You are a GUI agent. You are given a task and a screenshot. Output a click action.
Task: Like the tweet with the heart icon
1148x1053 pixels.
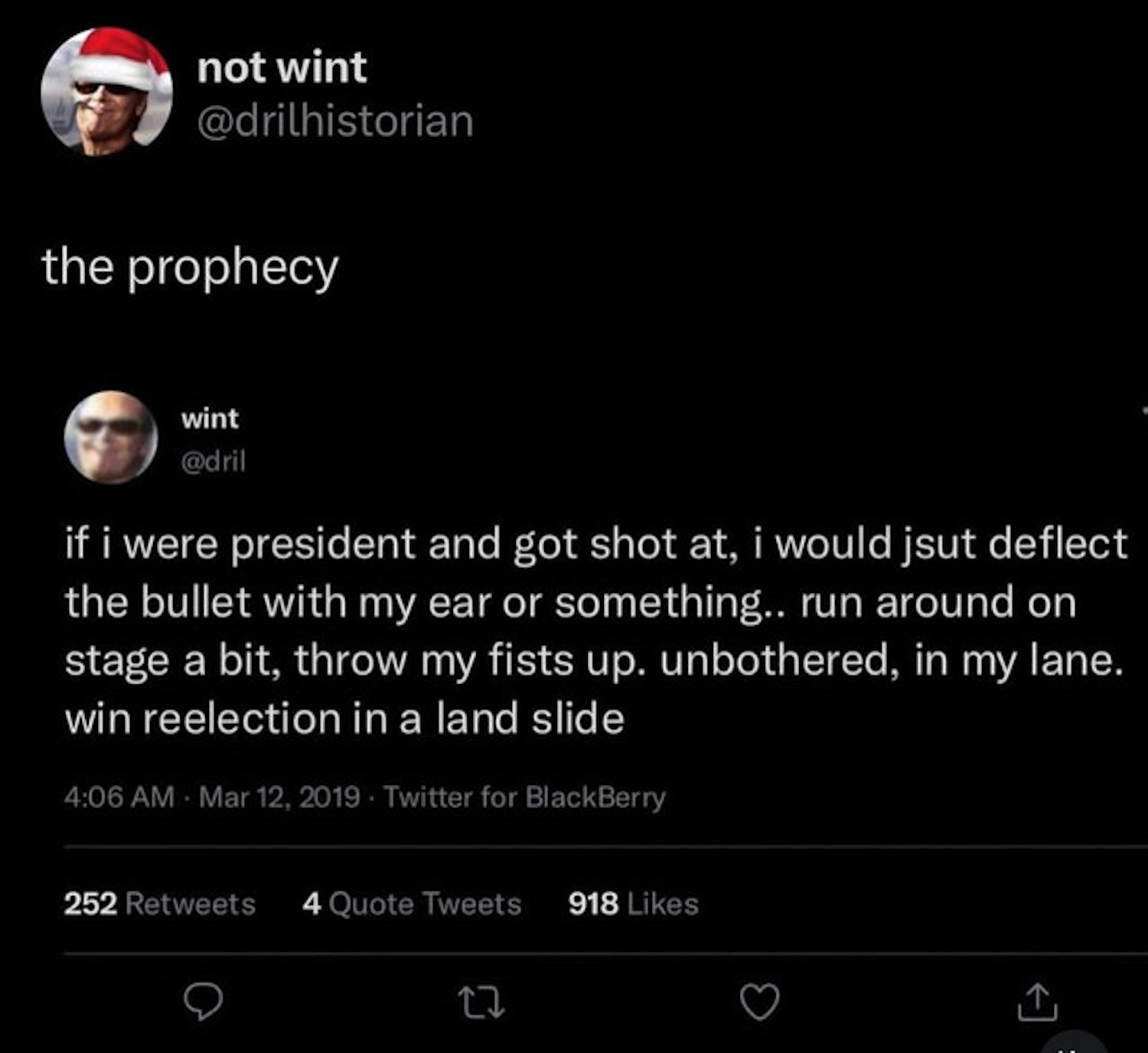[x=760, y=1002]
